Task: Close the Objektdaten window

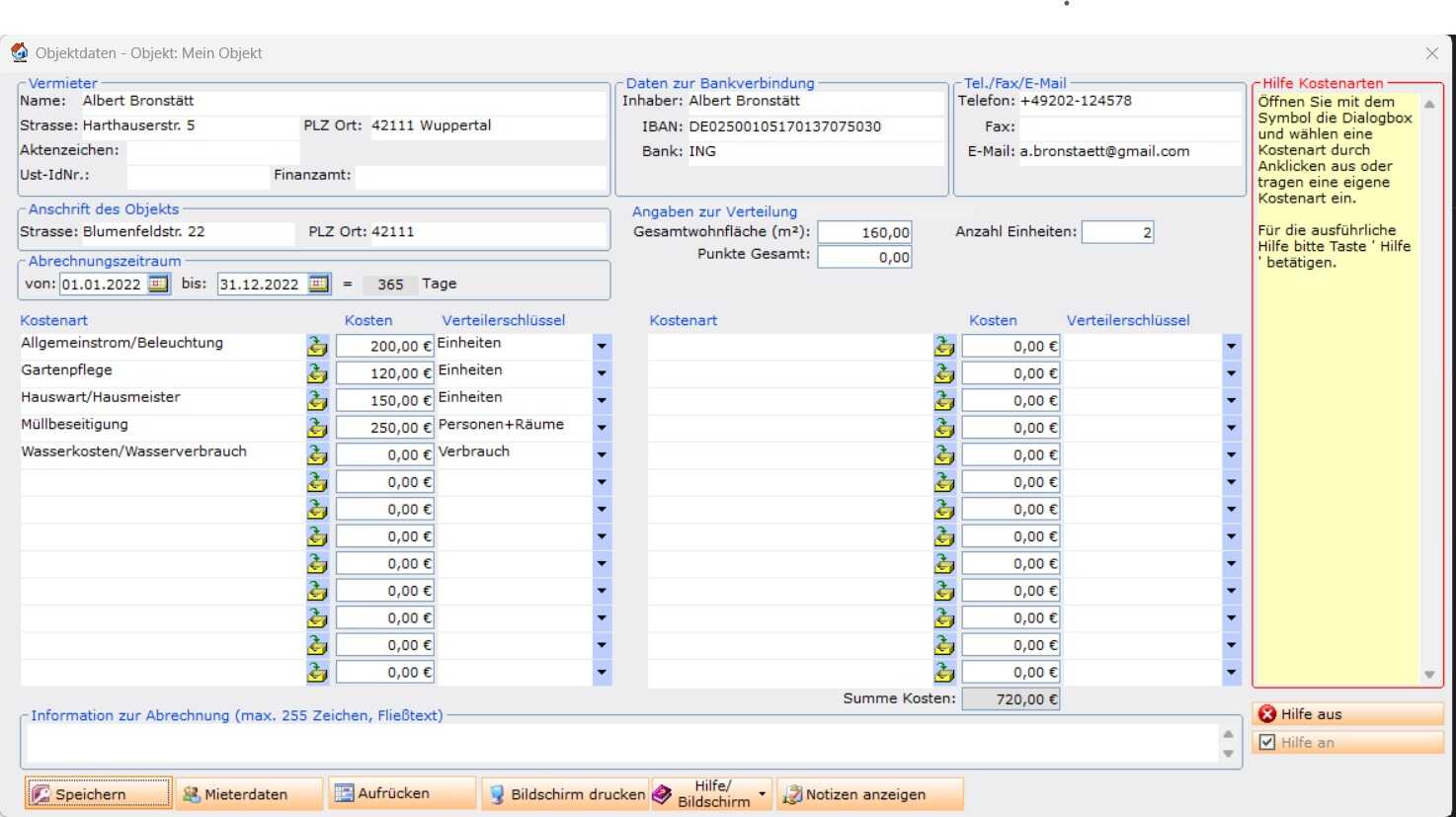Action: [x=1431, y=53]
